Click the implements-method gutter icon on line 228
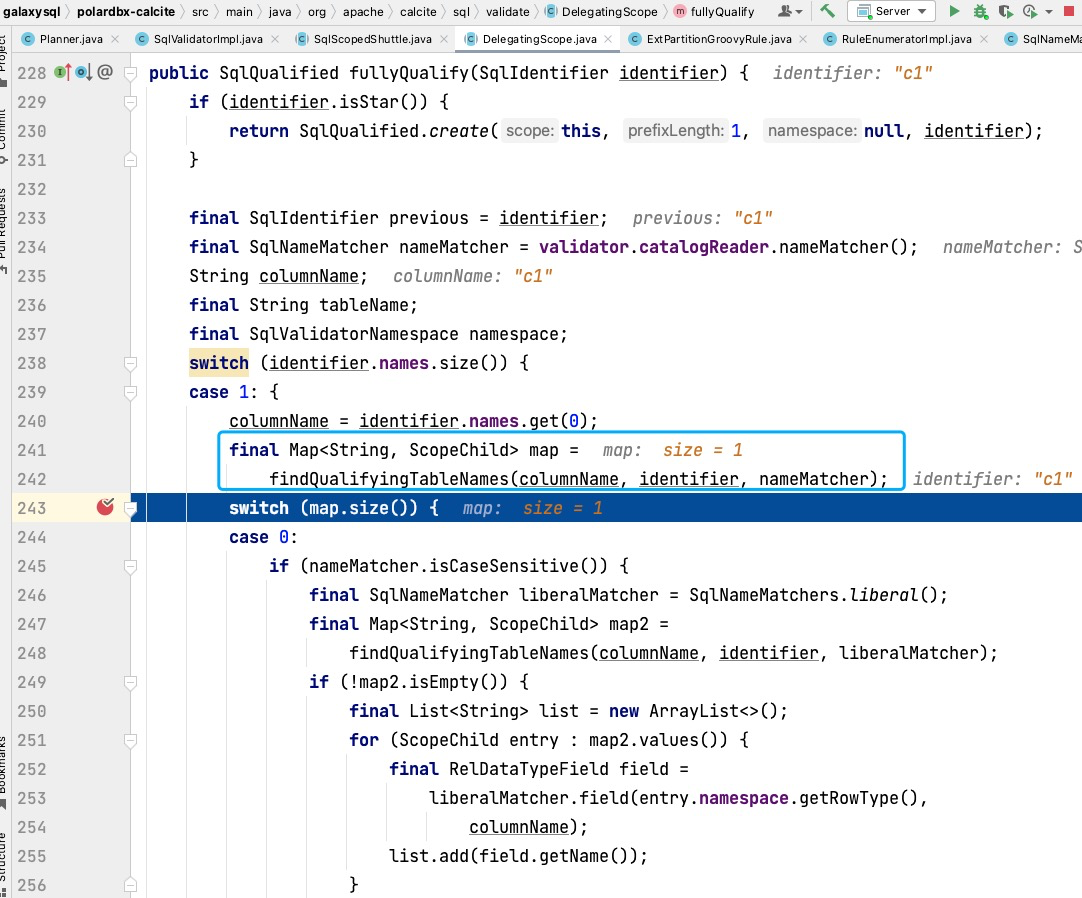The width and height of the screenshot is (1082, 898). pyautogui.click(x=63, y=71)
